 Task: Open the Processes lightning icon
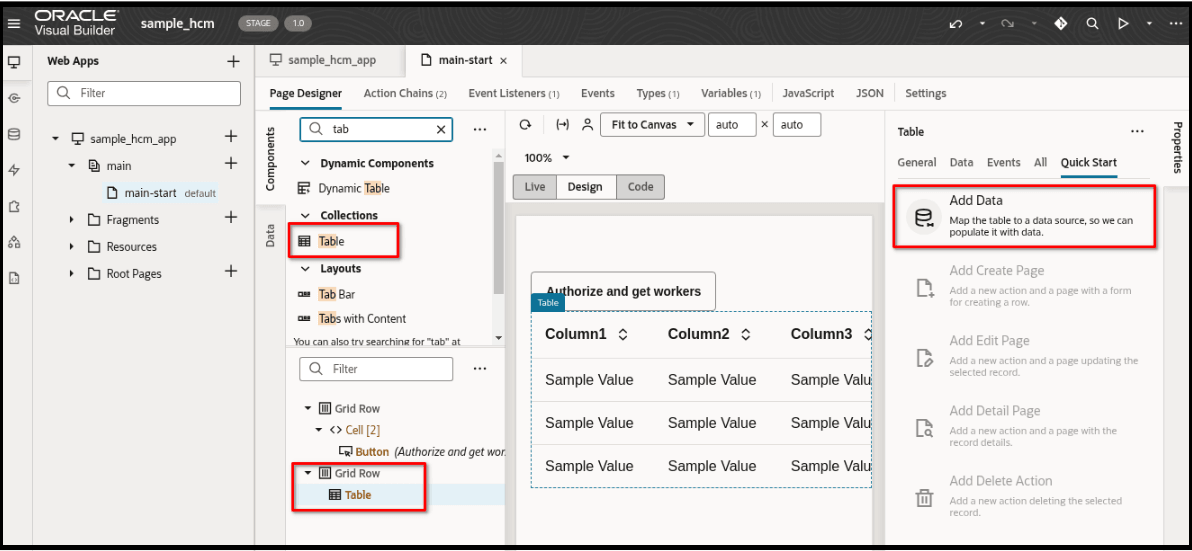coord(14,170)
